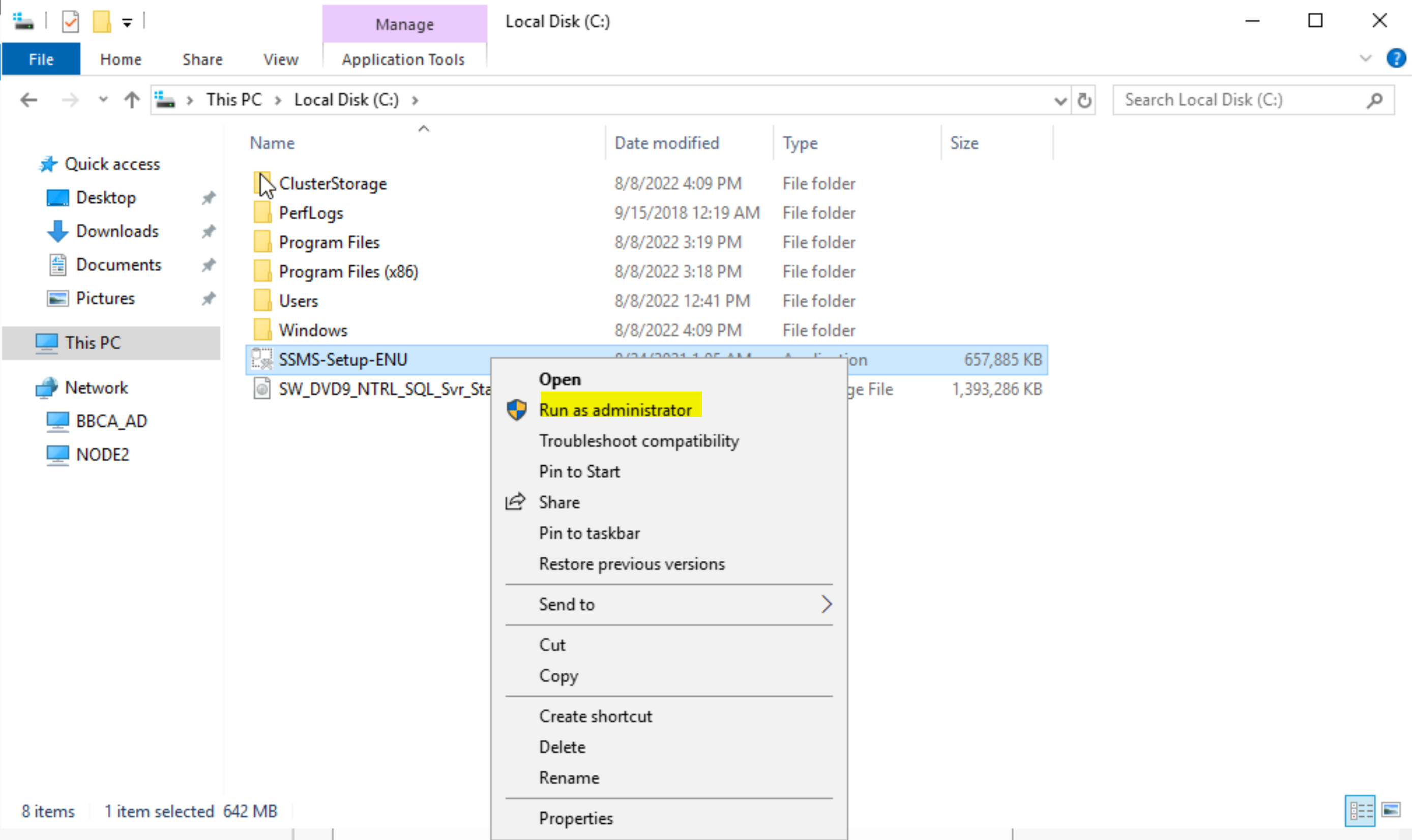Click the Forward navigation arrow
Screen dimensions: 1412x840
tap(70, 100)
